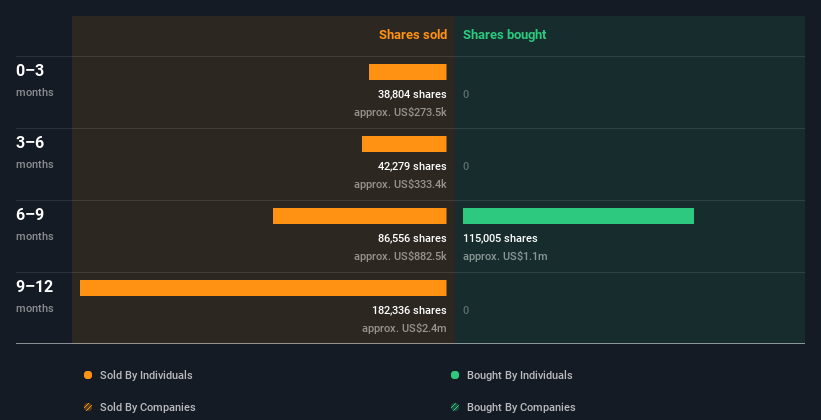
Task: Click the '115,005 shares' value
Action: point(500,238)
